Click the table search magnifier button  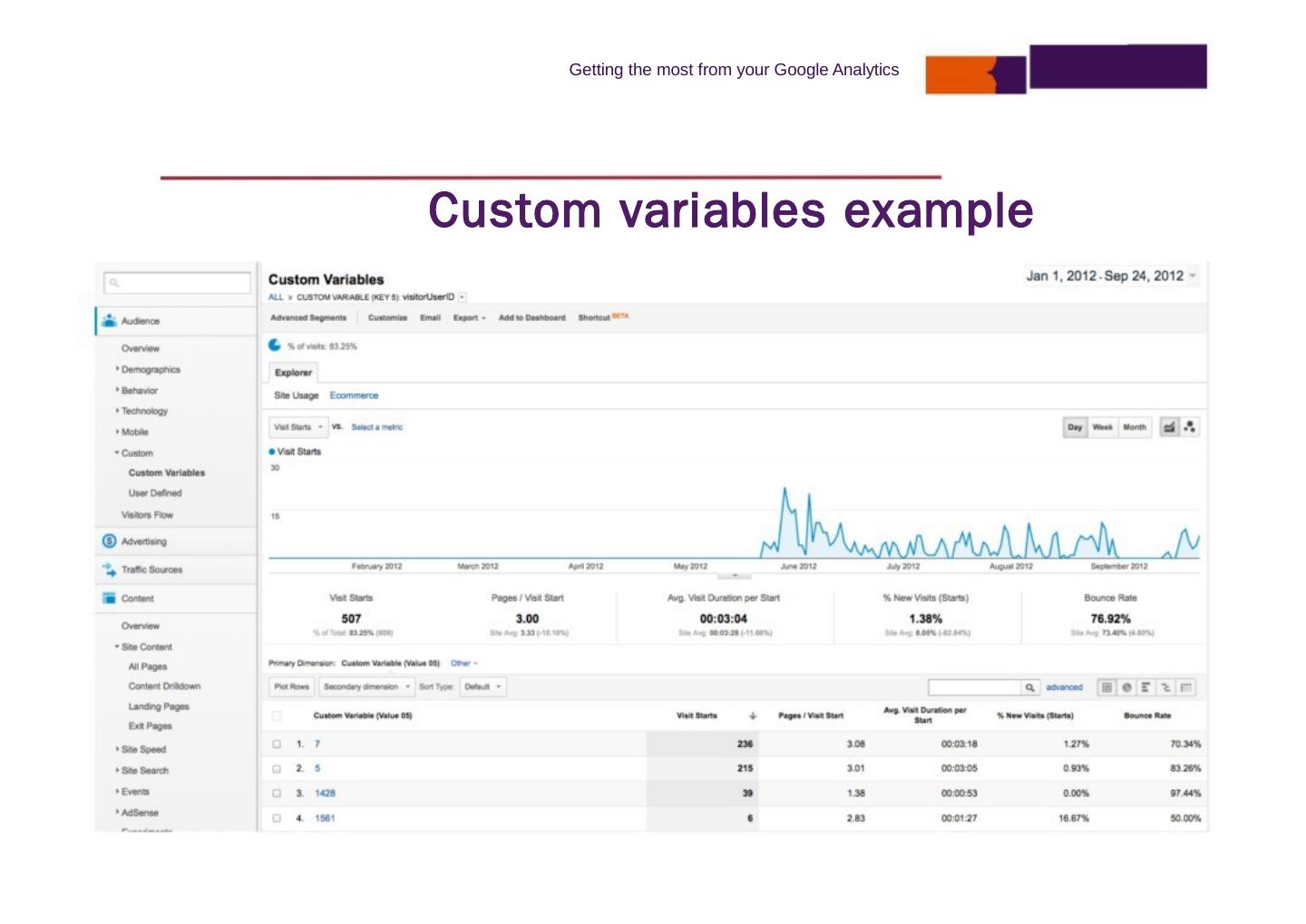pyautogui.click(x=1029, y=687)
